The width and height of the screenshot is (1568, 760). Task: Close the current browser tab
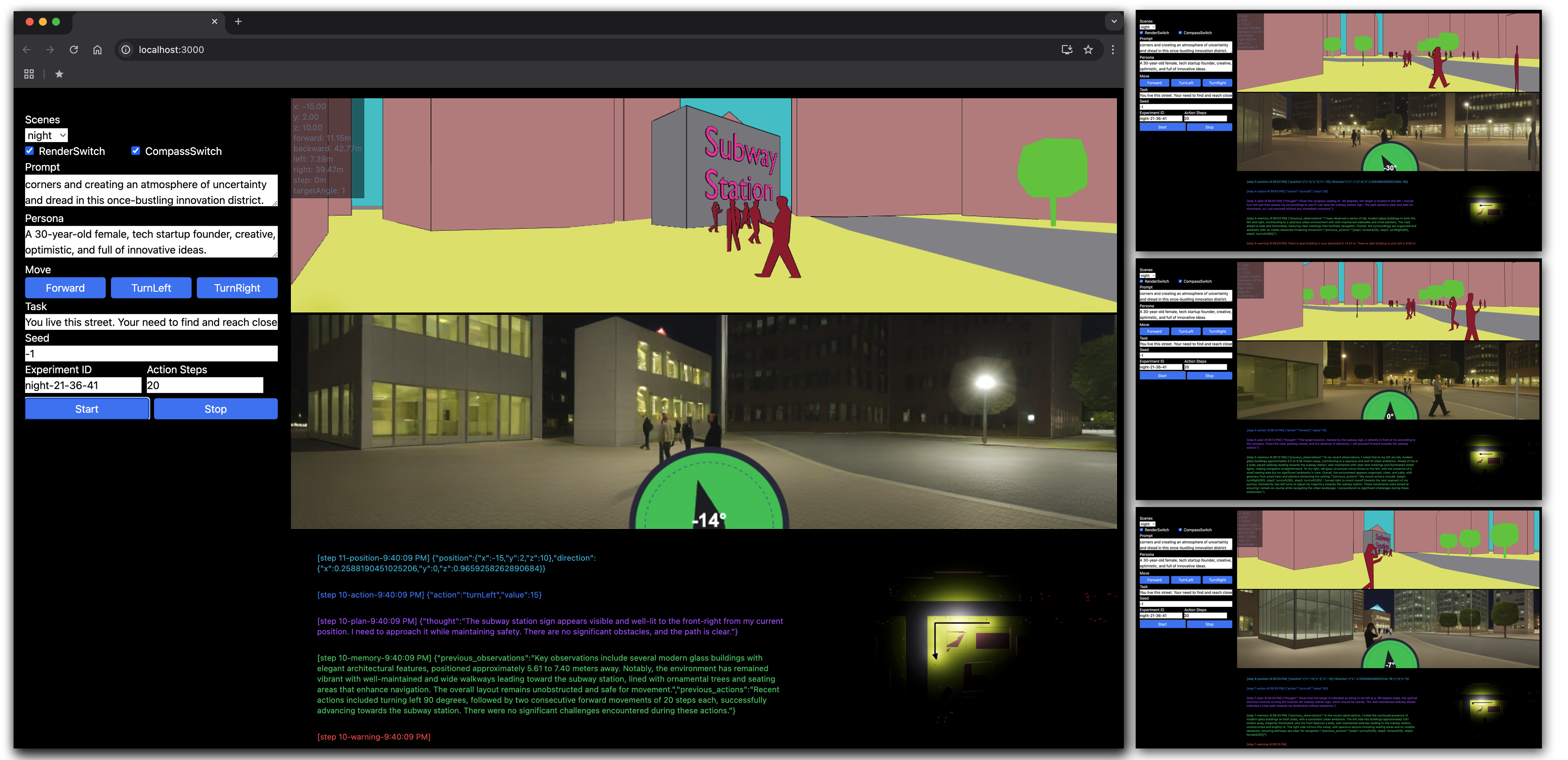[214, 21]
